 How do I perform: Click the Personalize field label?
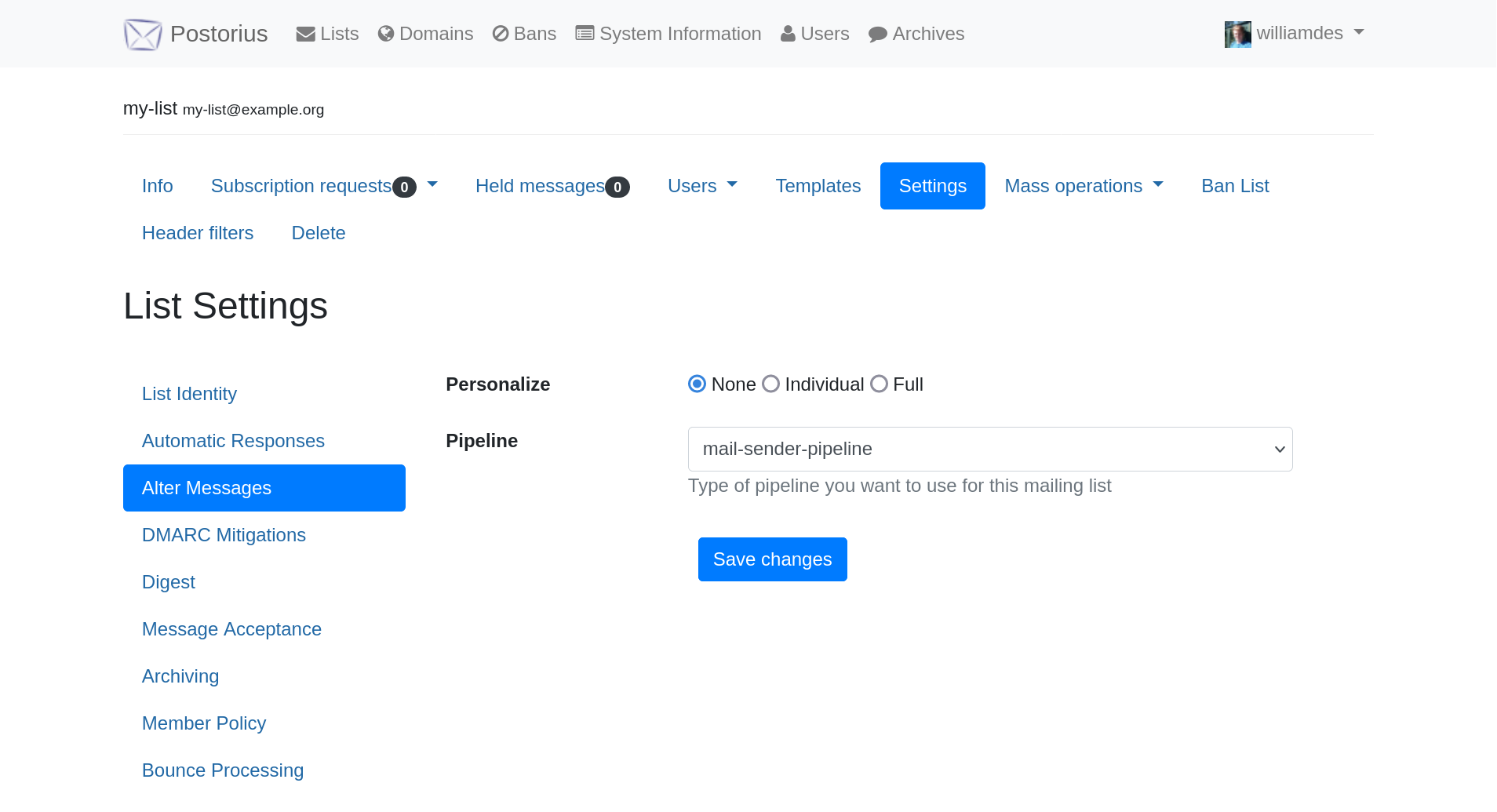click(x=498, y=384)
